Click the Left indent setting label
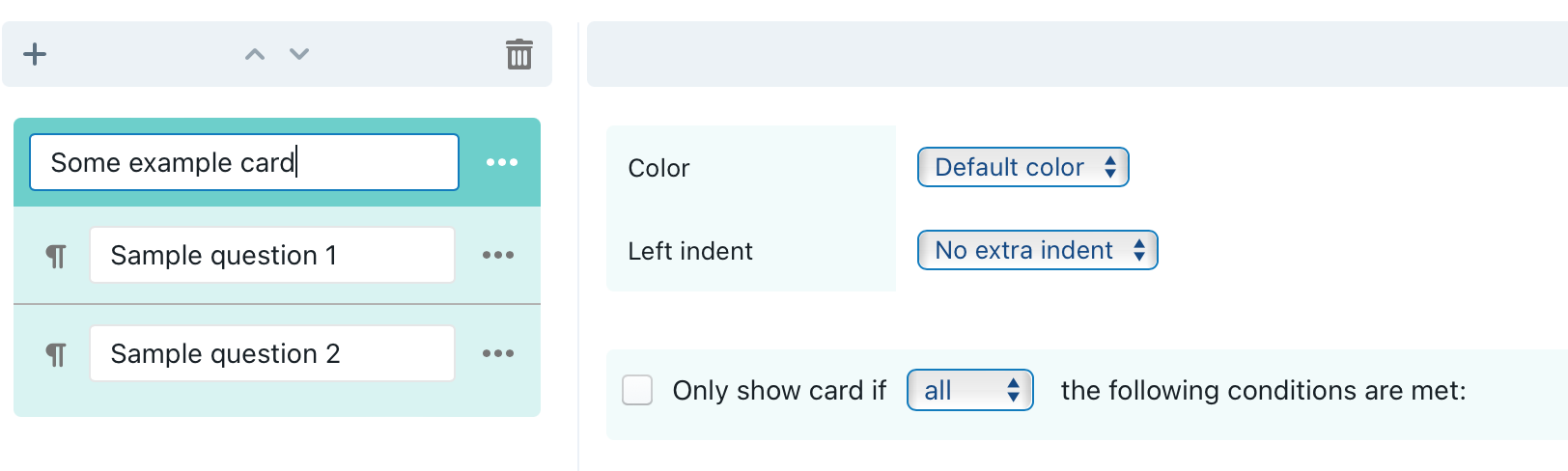This screenshot has width=1568, height=471. coord(690,251)
